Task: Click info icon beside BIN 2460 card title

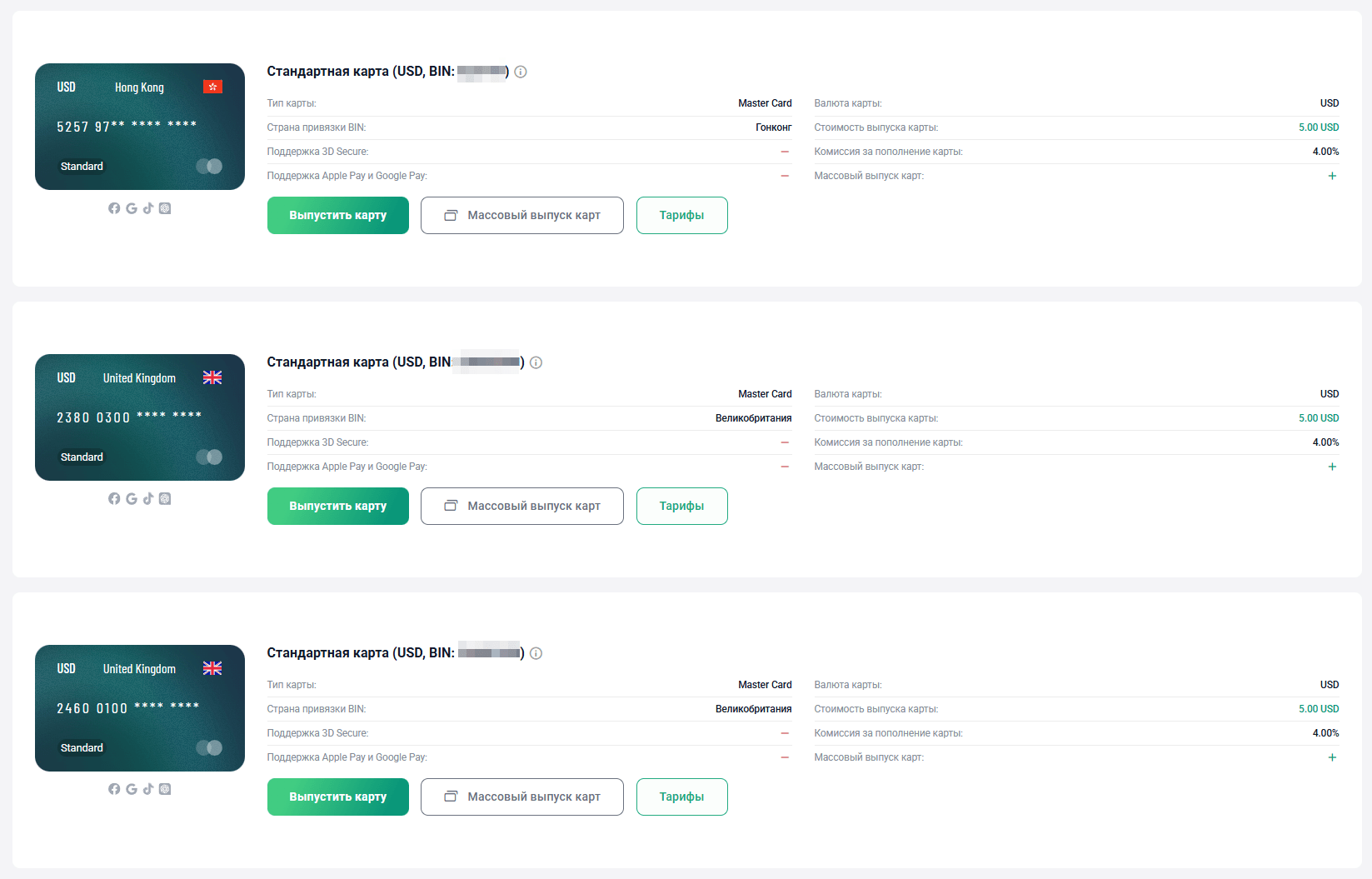Action: pos(536,653)
